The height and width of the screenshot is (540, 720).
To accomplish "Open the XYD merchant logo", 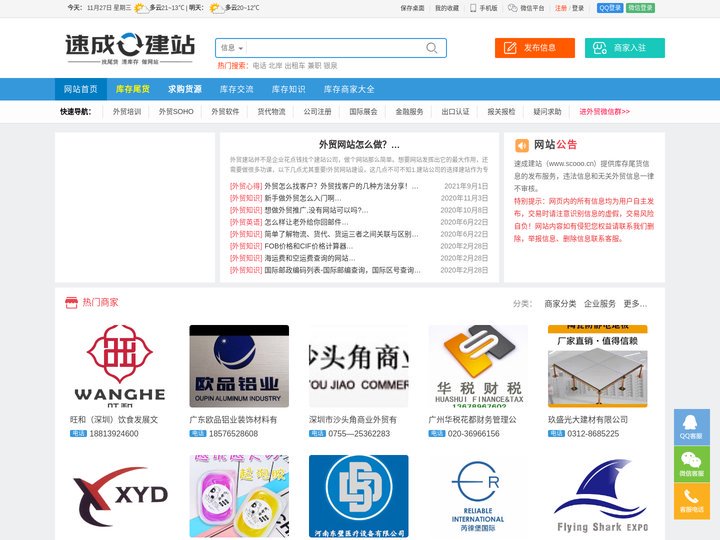I will (120, 496).
